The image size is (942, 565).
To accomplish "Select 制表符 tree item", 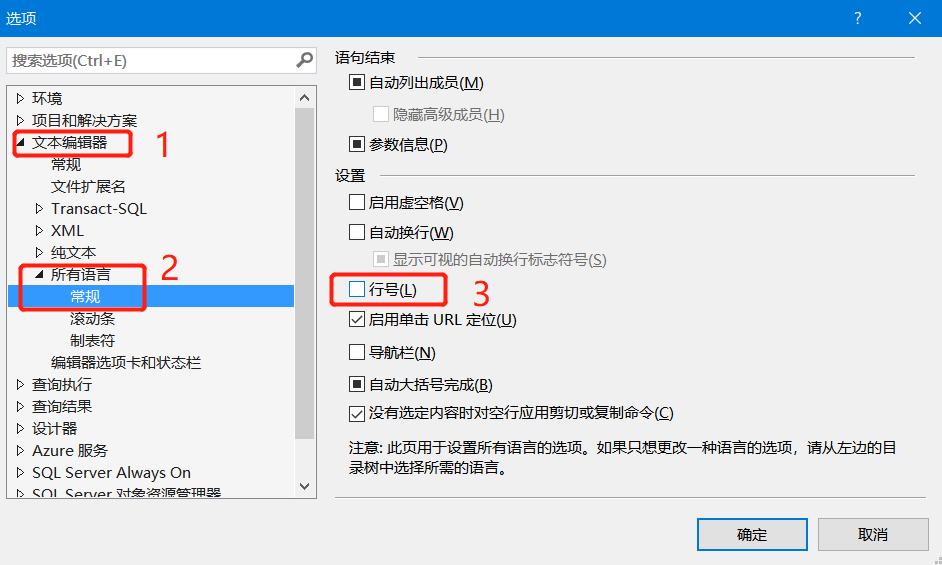I will pos(92,340).
